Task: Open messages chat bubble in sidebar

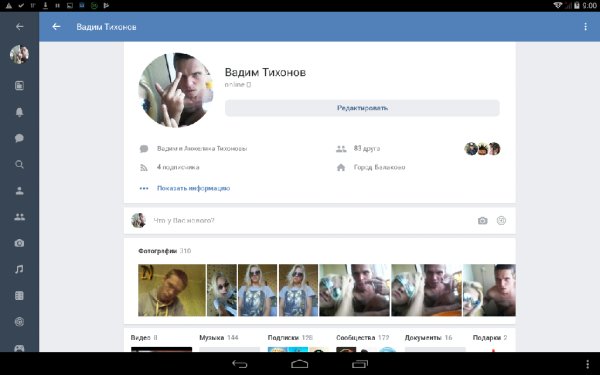Action: click(x=19, y=138)
